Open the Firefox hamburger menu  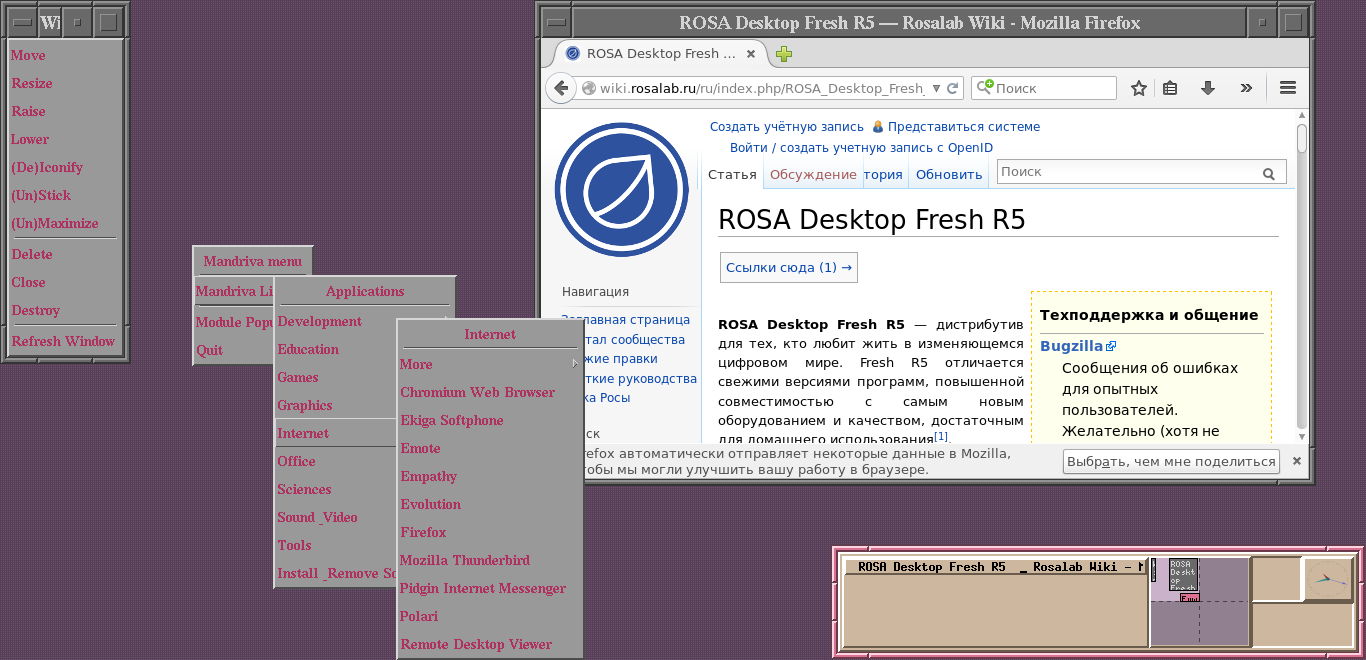(x=1288, y=88)
